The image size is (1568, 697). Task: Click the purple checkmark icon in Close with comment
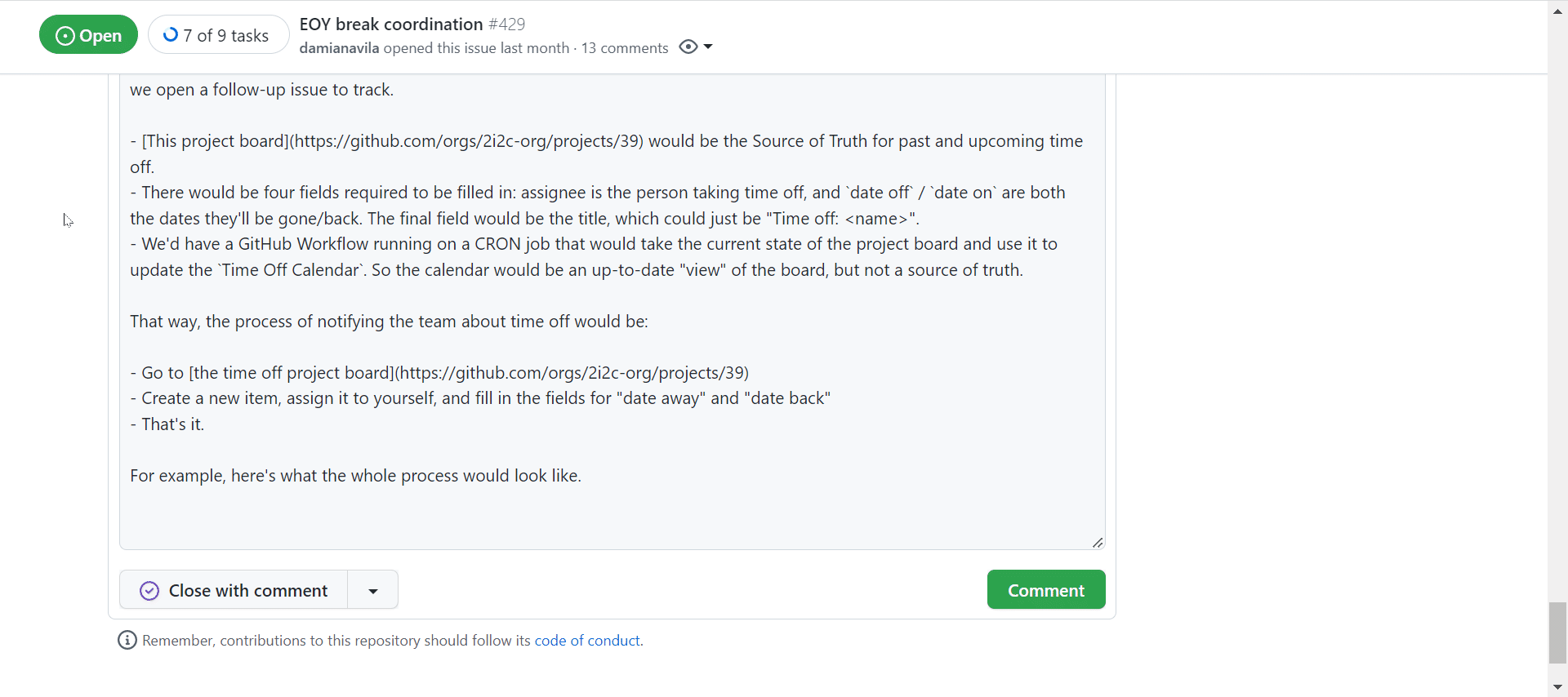(149, 590)
